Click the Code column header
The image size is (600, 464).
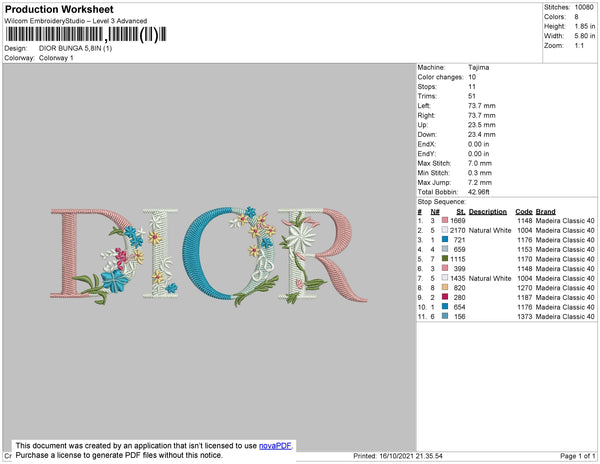[523, 212]
